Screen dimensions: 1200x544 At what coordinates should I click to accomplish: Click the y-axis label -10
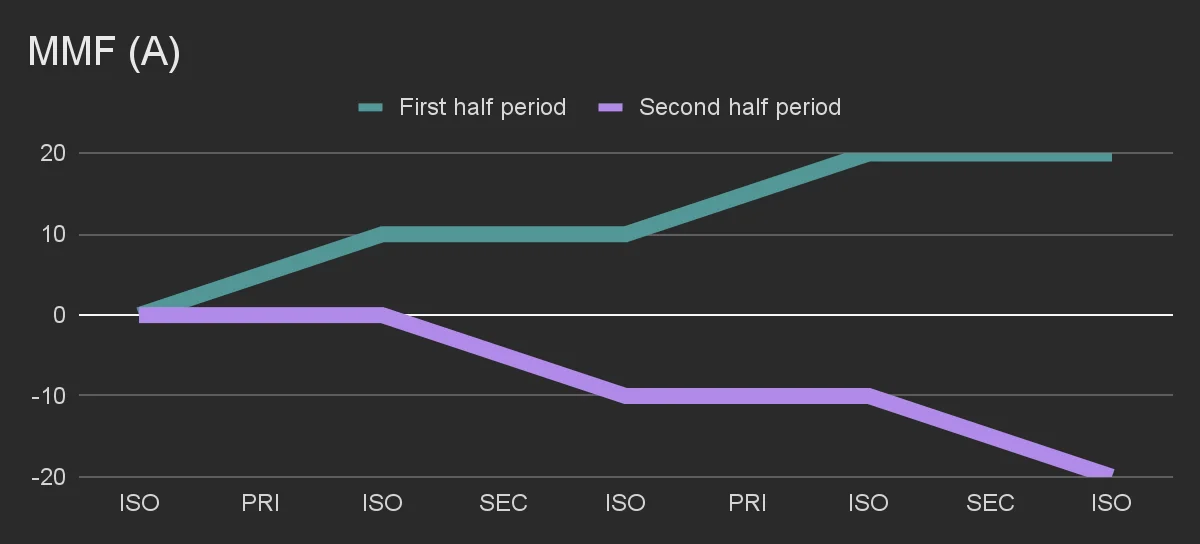(49, 396)
